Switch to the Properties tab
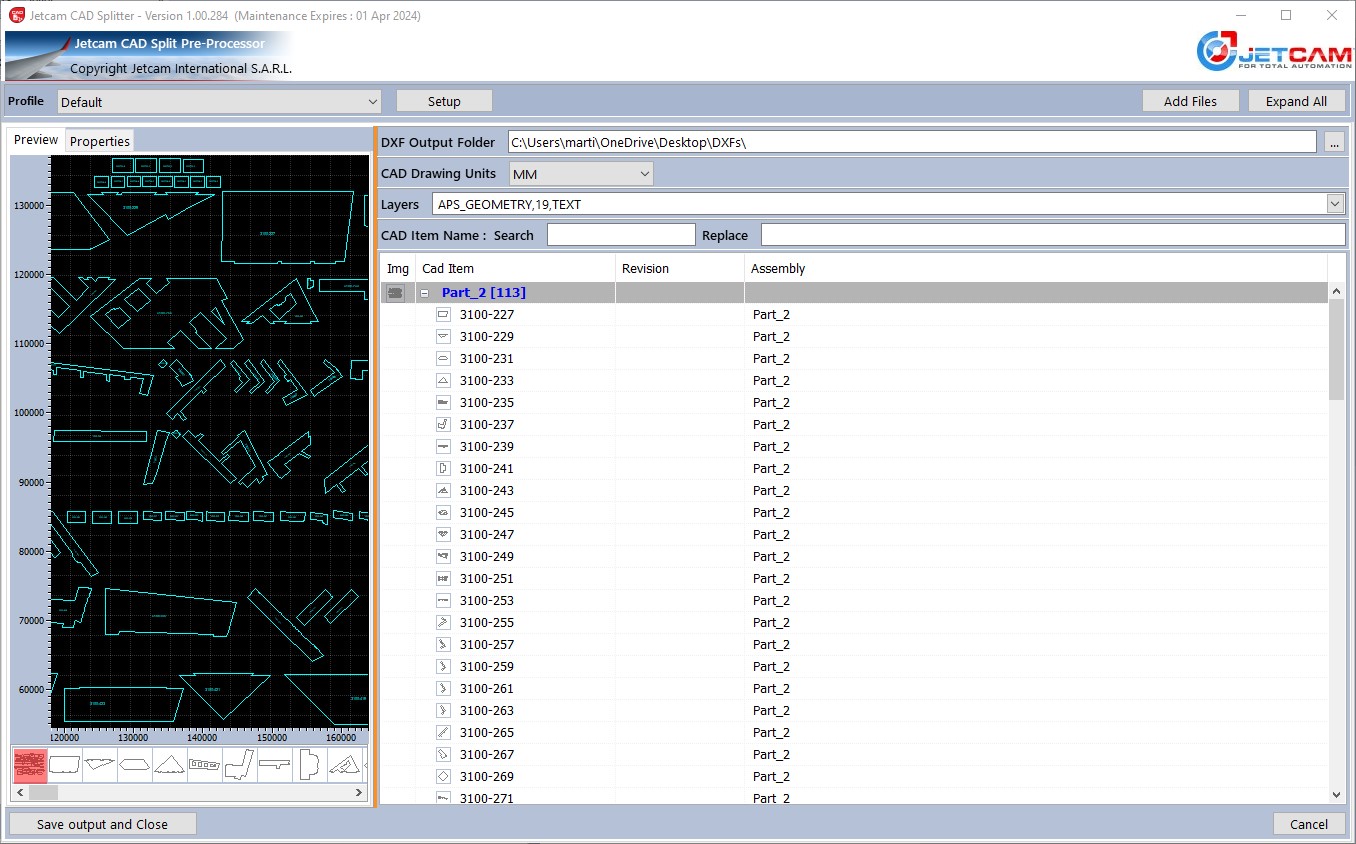Image resolution: width=1356 pixels, height=844 pixels. click(x=100, y=141)
